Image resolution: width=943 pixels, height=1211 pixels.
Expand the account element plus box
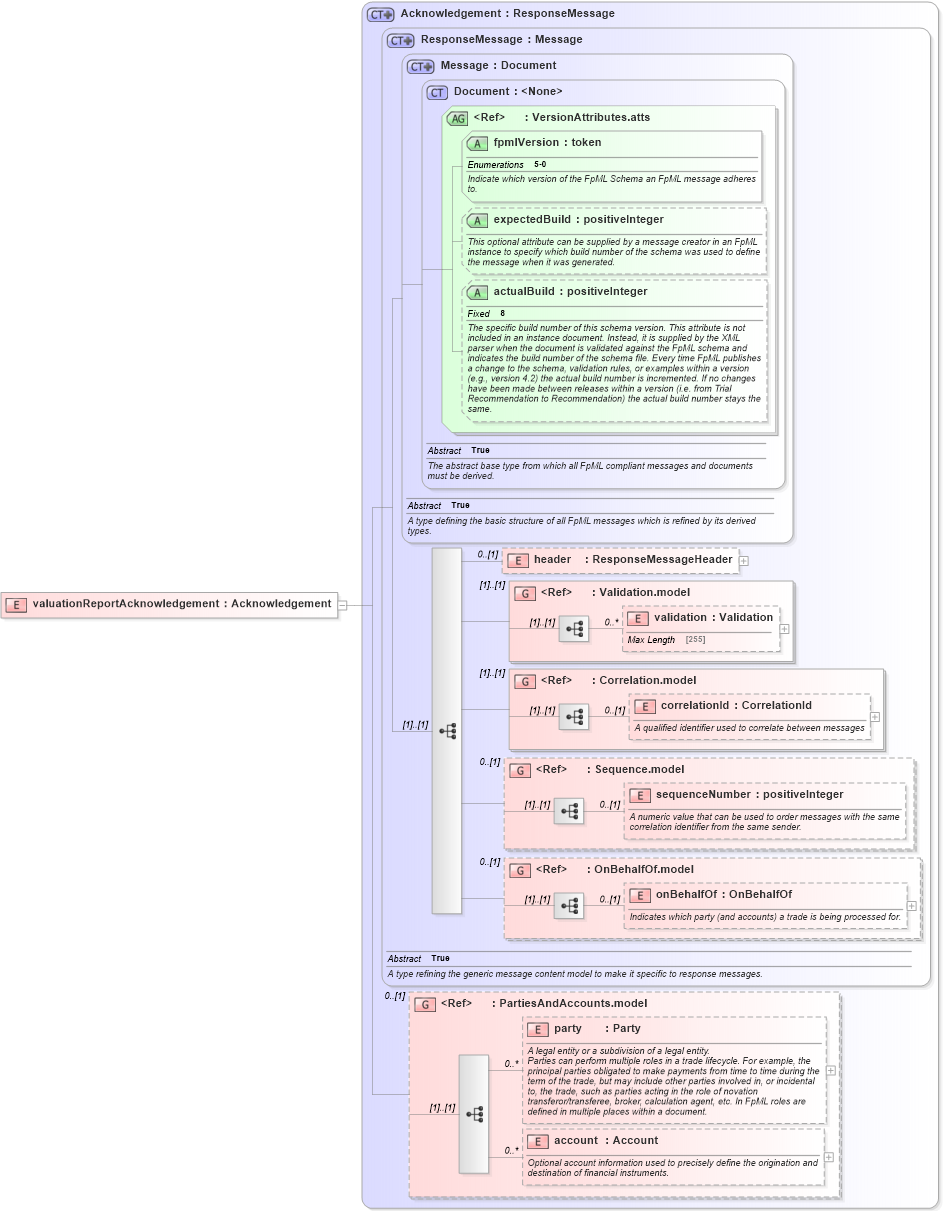829,1157
